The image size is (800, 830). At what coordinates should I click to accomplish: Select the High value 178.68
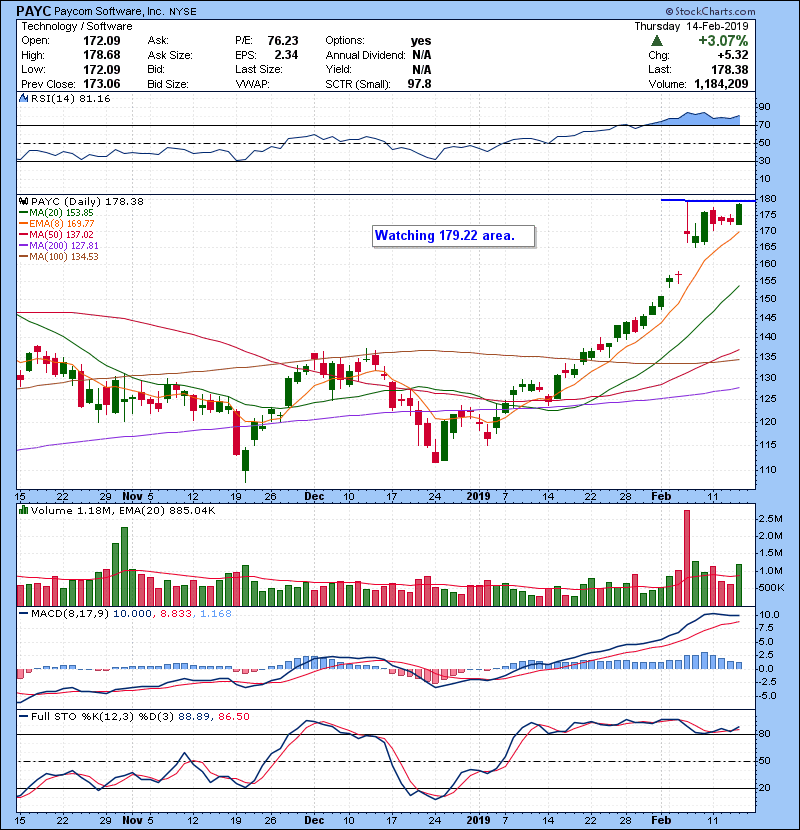point(102,55)
